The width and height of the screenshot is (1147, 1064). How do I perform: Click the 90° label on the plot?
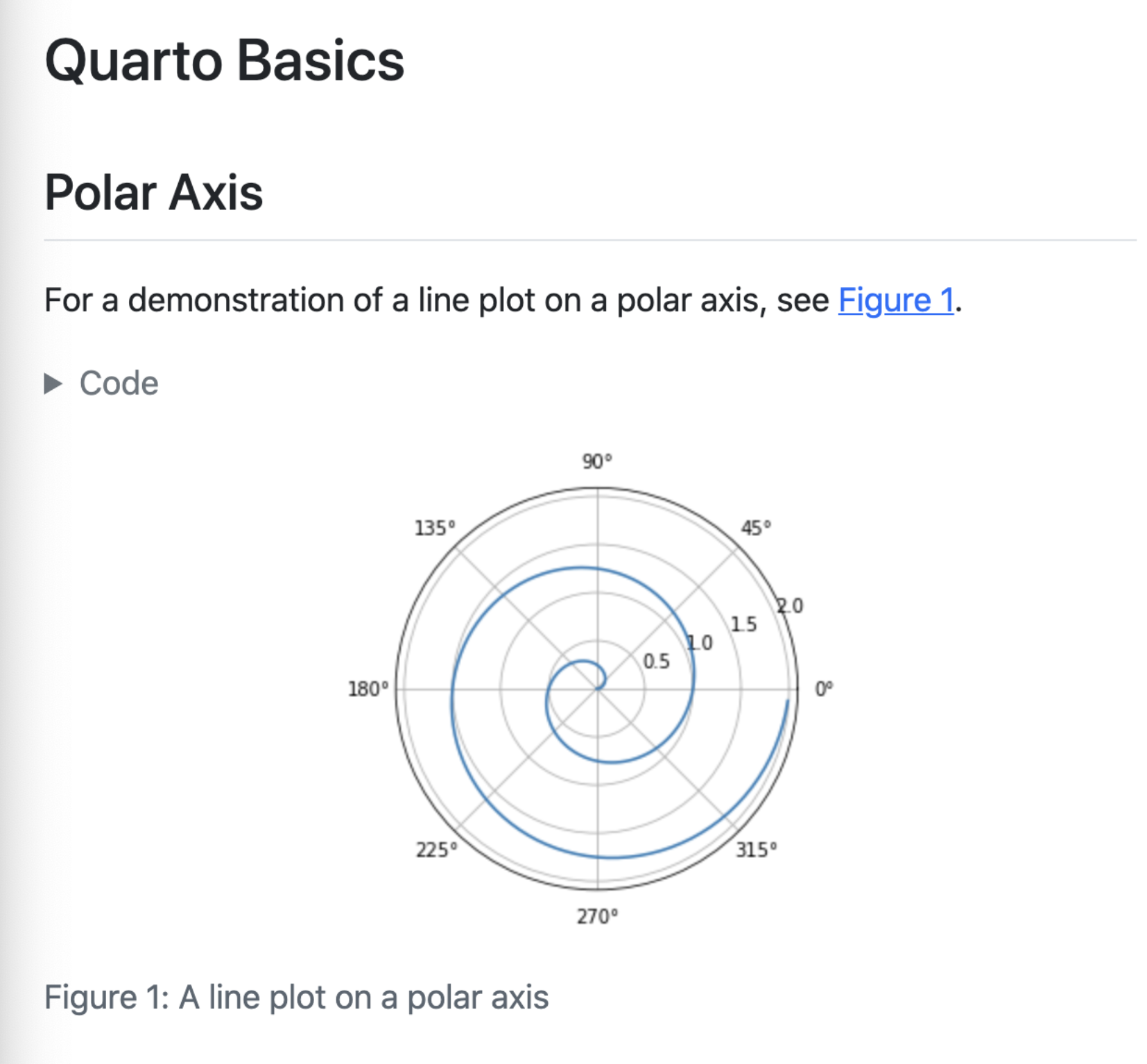(597, 461)
